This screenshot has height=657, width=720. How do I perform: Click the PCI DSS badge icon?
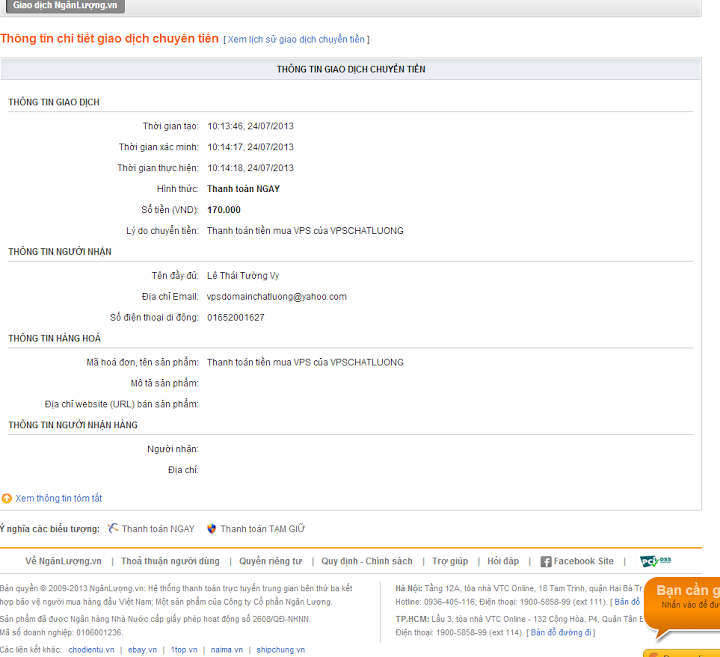pos(655,561)
